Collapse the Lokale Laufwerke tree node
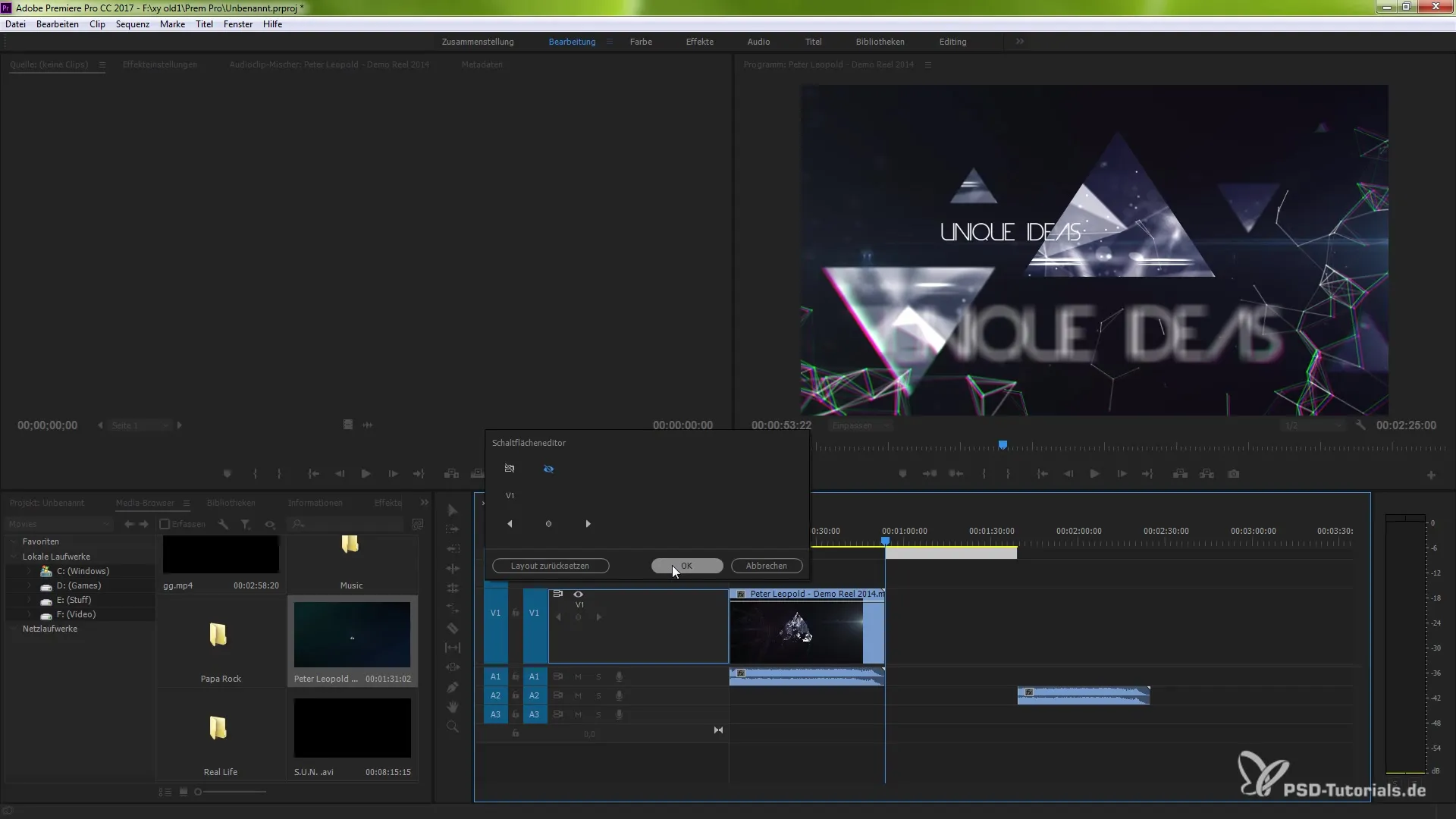The image size is (1456, 819). (x=14, y=557)
